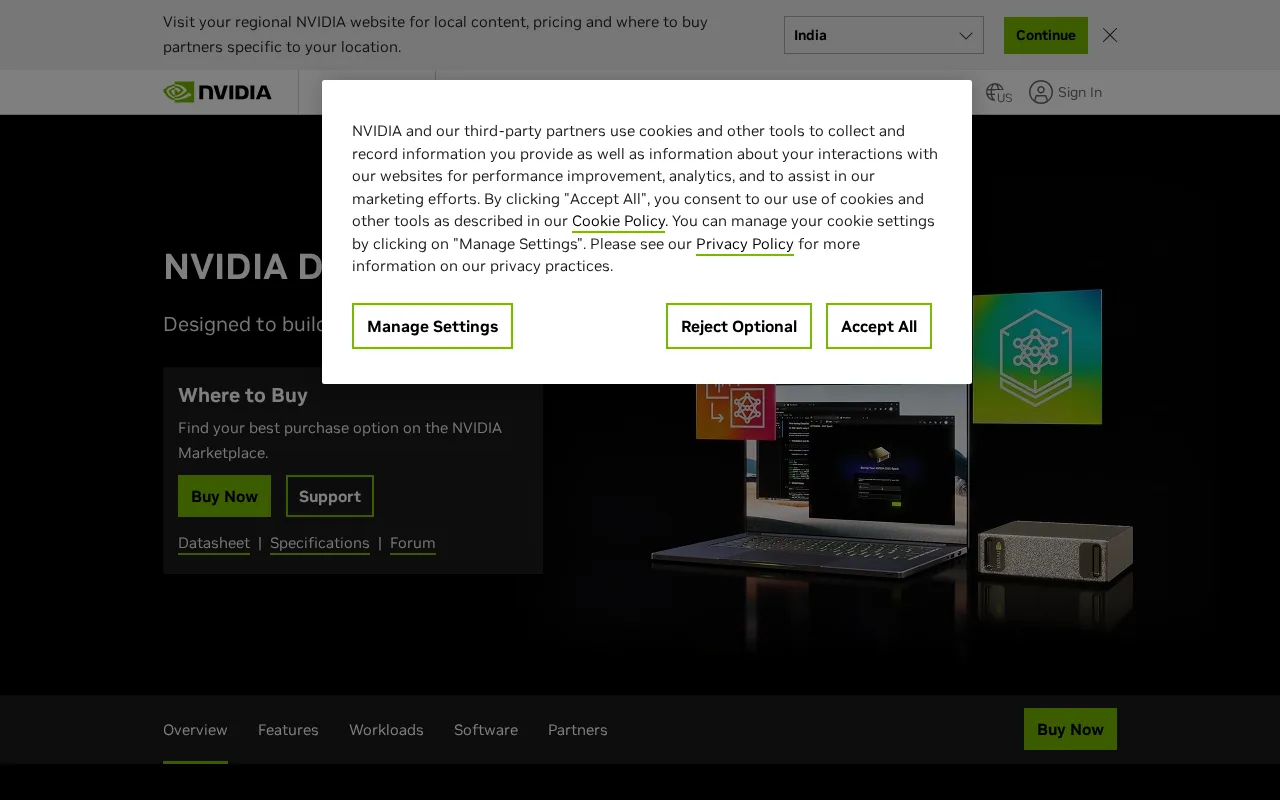Click Accept All cookies
This screenshot has width=1280, height=800.
(x=879, y=326)
